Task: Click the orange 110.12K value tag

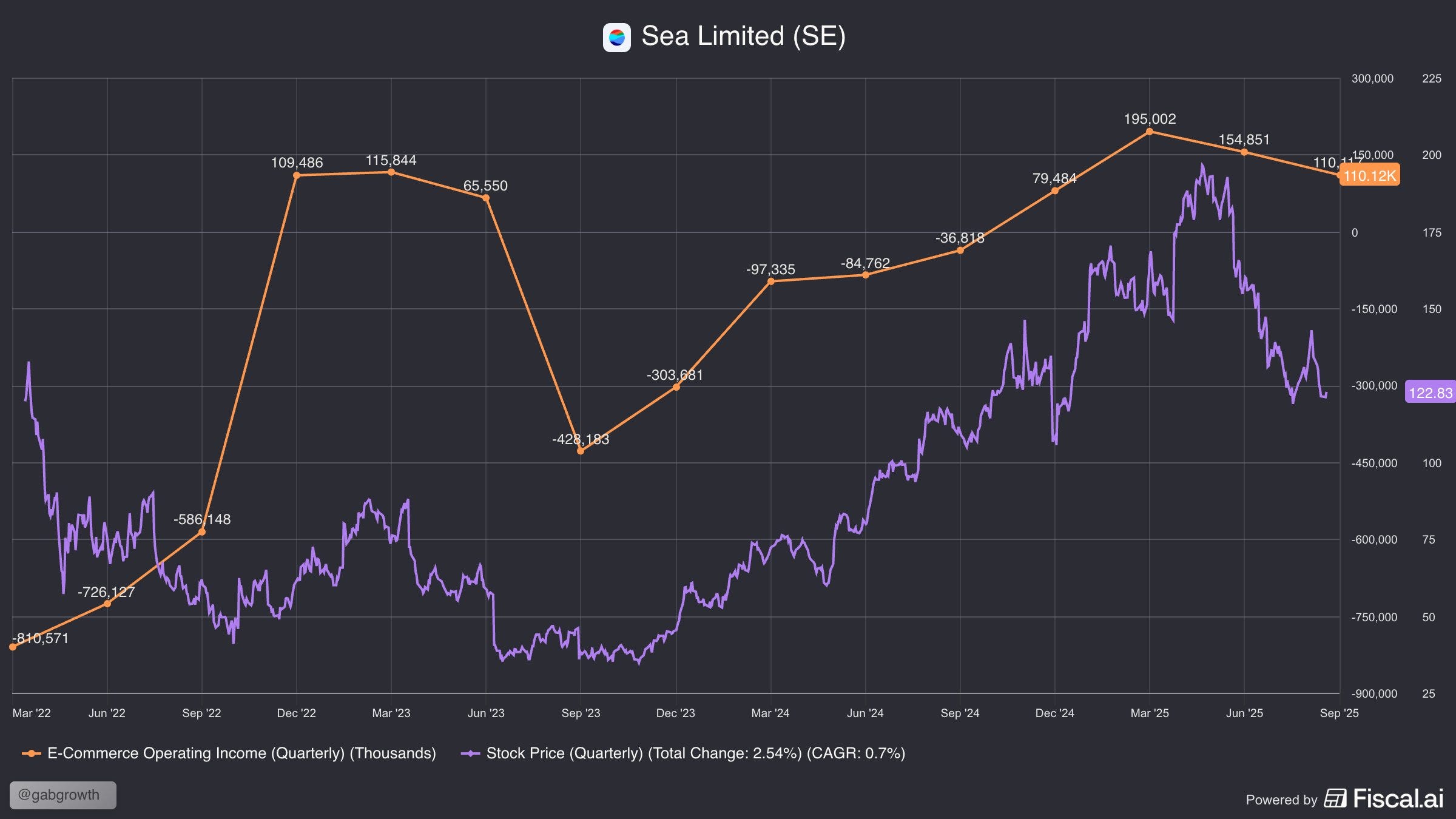Action: pyautogui.click(x=1369, y=176)
